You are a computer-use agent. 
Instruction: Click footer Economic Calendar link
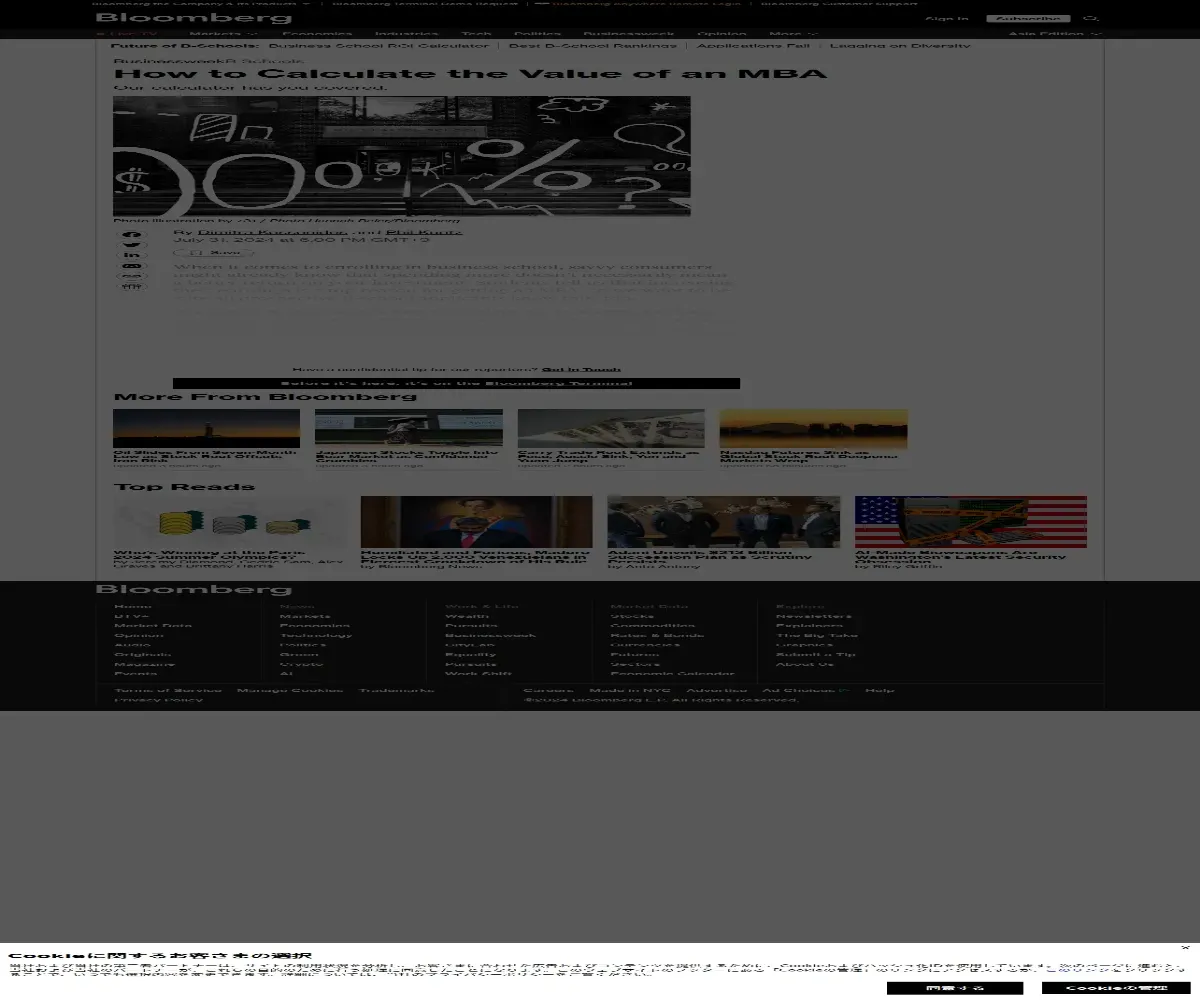672,674
